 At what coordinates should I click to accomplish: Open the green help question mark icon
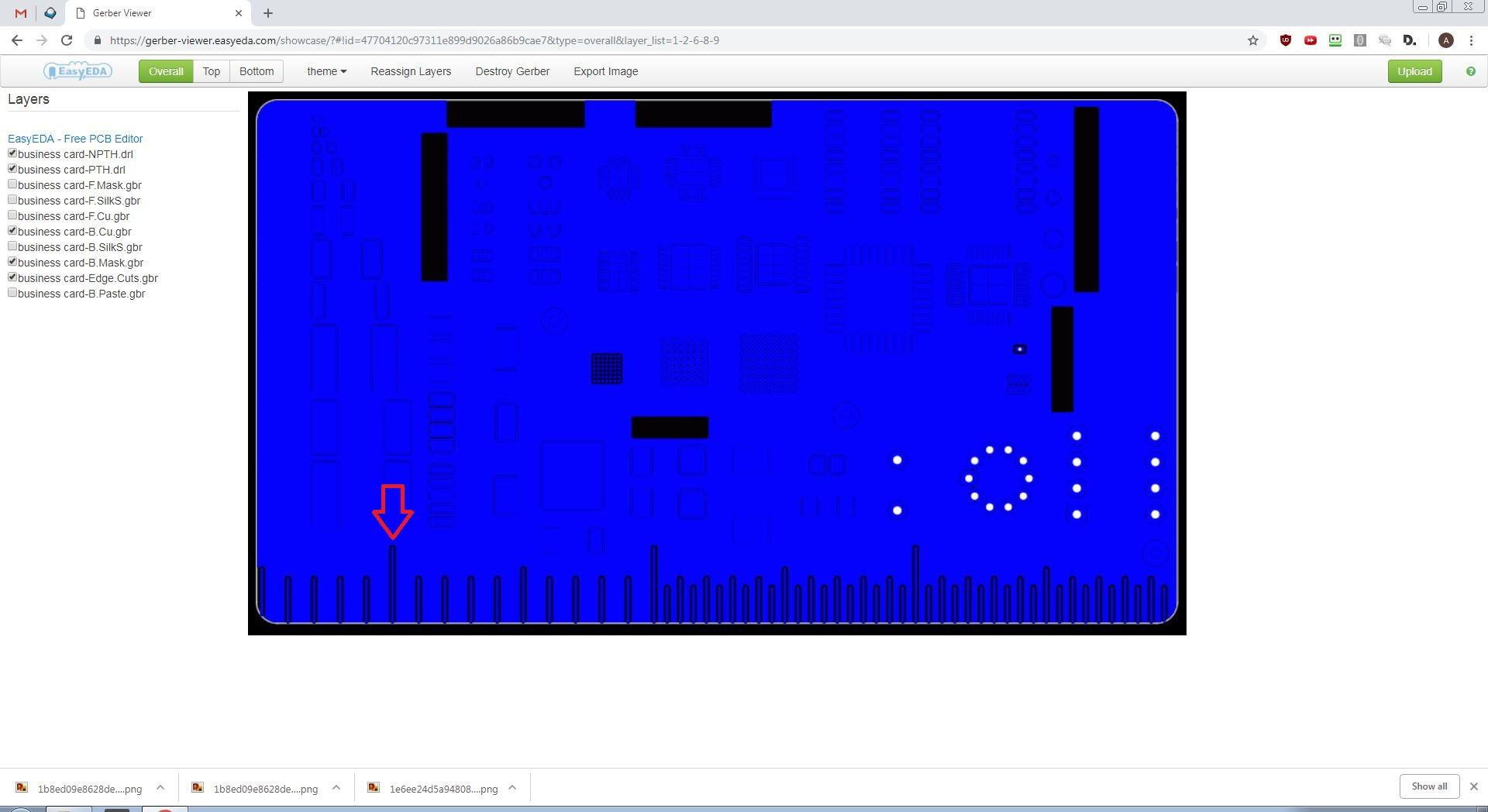[1470, 71]
